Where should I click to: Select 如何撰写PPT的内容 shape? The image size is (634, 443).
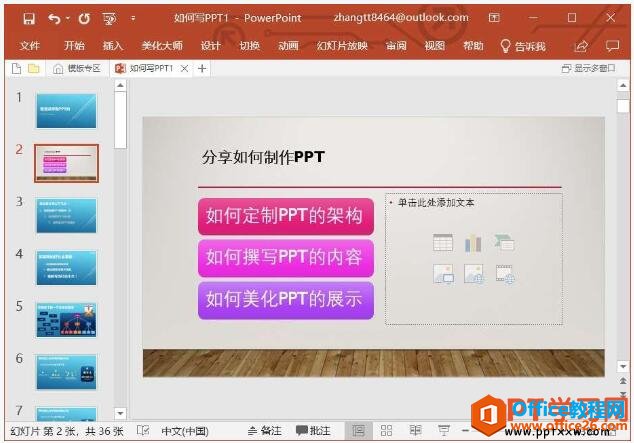coord(286,258)
